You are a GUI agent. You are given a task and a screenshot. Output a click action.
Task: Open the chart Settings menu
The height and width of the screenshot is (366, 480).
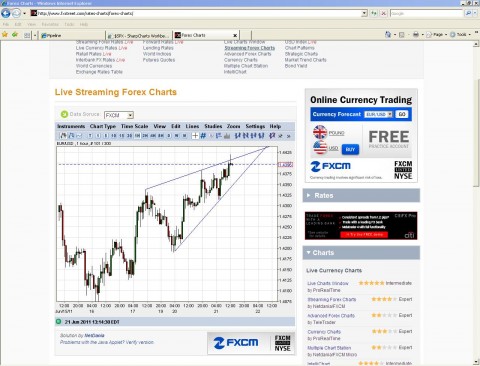[255, 126]
